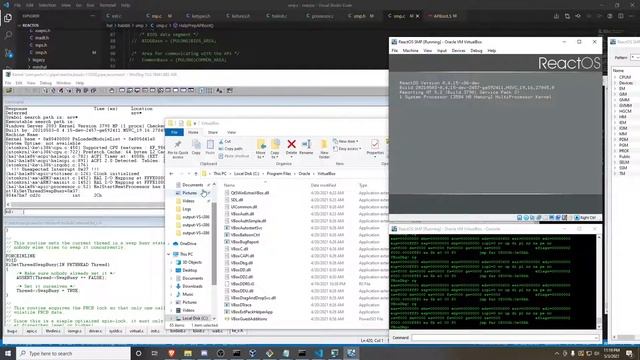Select Music under This PC
This screenshot has width=640, height=360.
point(188,294)
